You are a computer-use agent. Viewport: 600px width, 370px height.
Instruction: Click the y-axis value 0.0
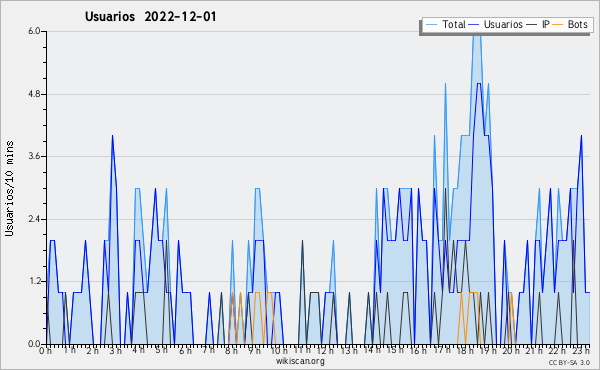point(34,344)
